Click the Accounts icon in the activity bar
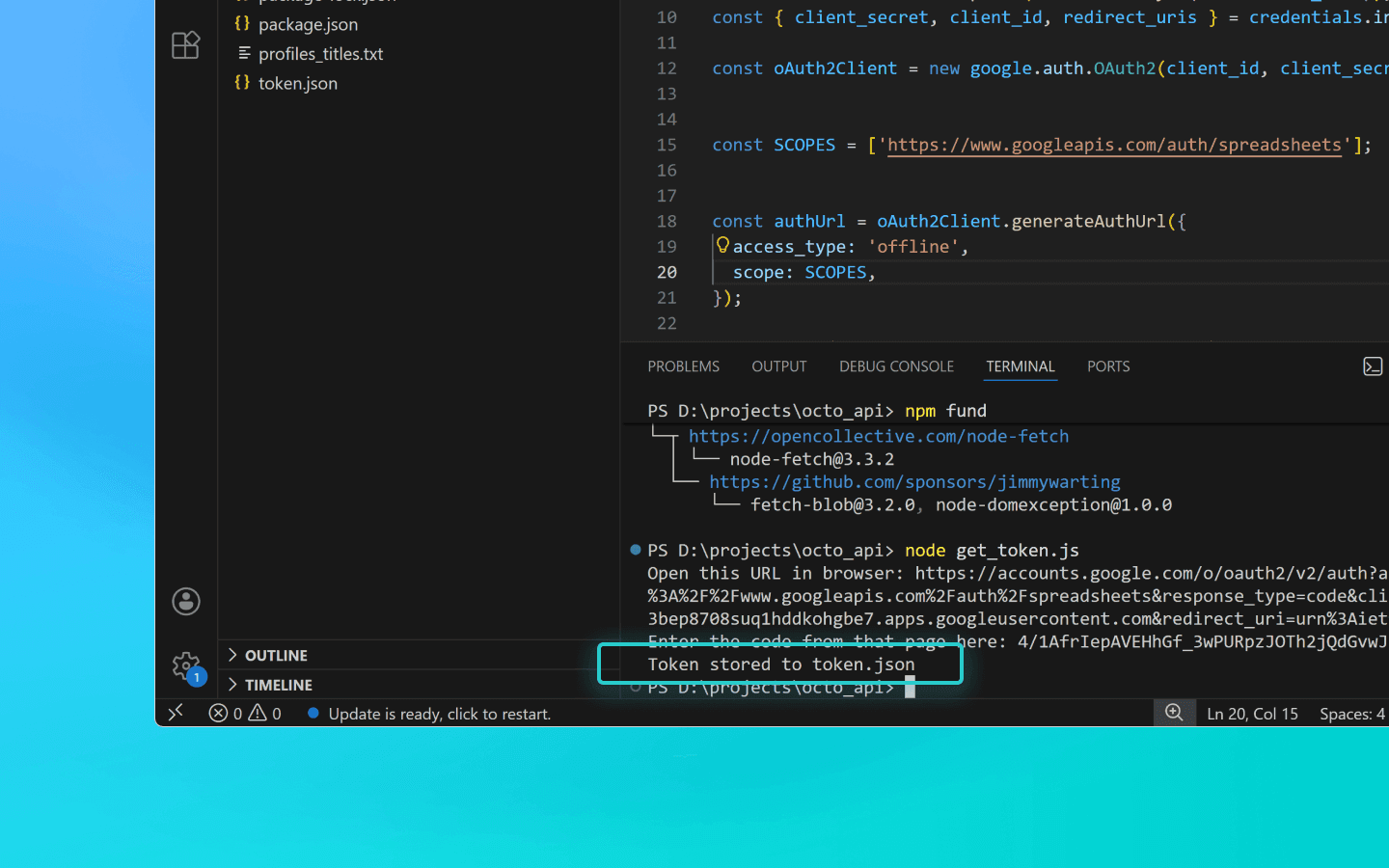 point(185,601)
